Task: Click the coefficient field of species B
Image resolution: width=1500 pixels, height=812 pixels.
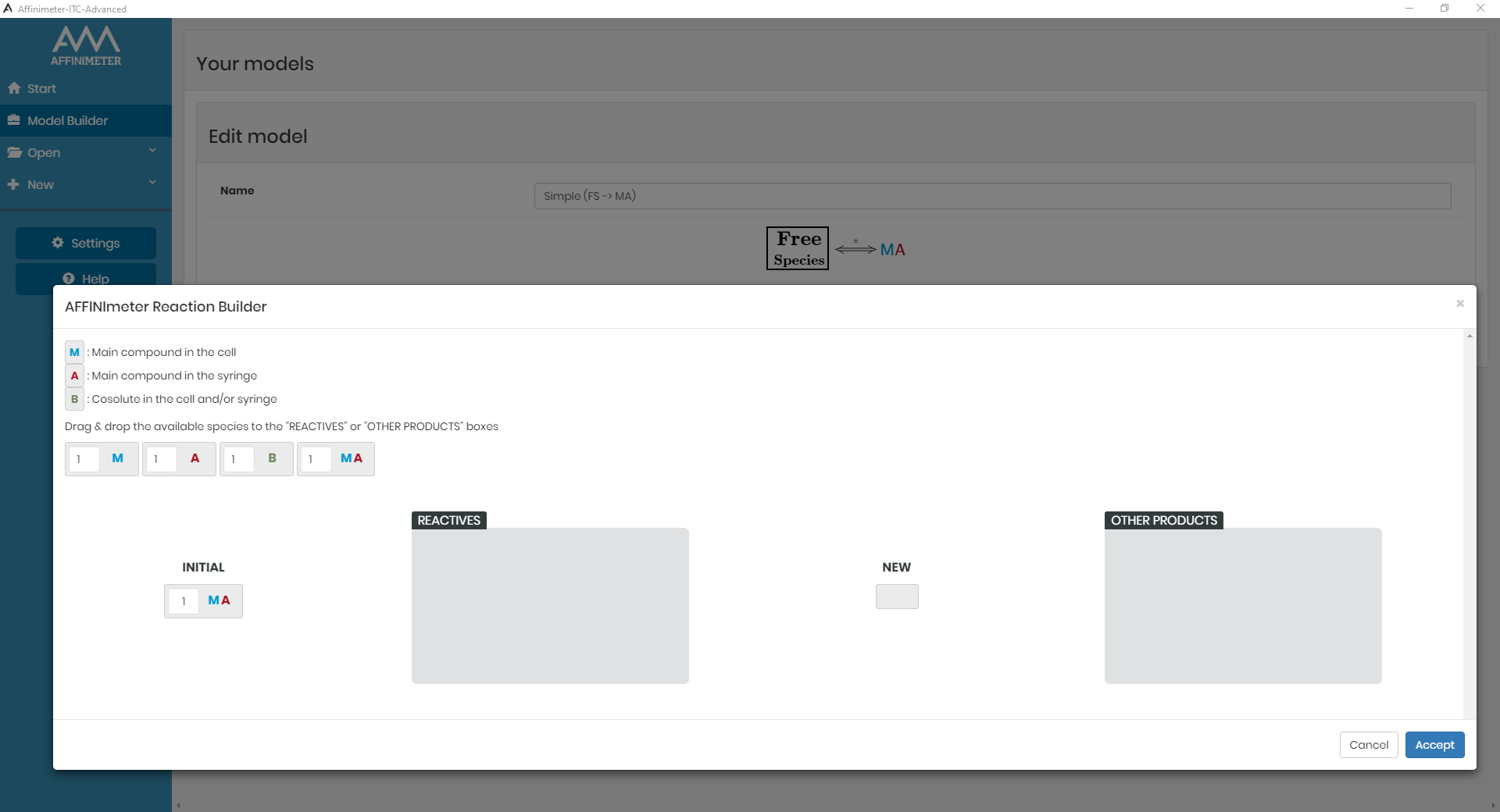Action: pyautogui.click(x=239, y=459)
